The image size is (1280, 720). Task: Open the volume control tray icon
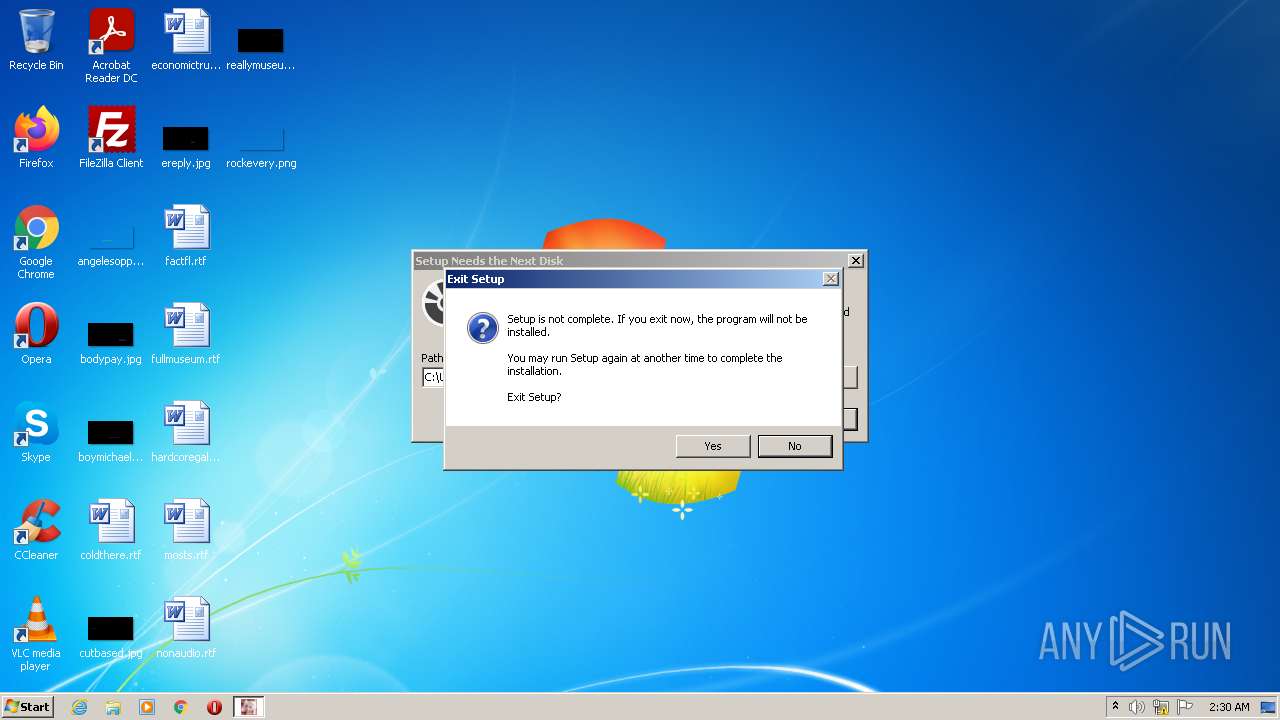(x=1137, y=707)
